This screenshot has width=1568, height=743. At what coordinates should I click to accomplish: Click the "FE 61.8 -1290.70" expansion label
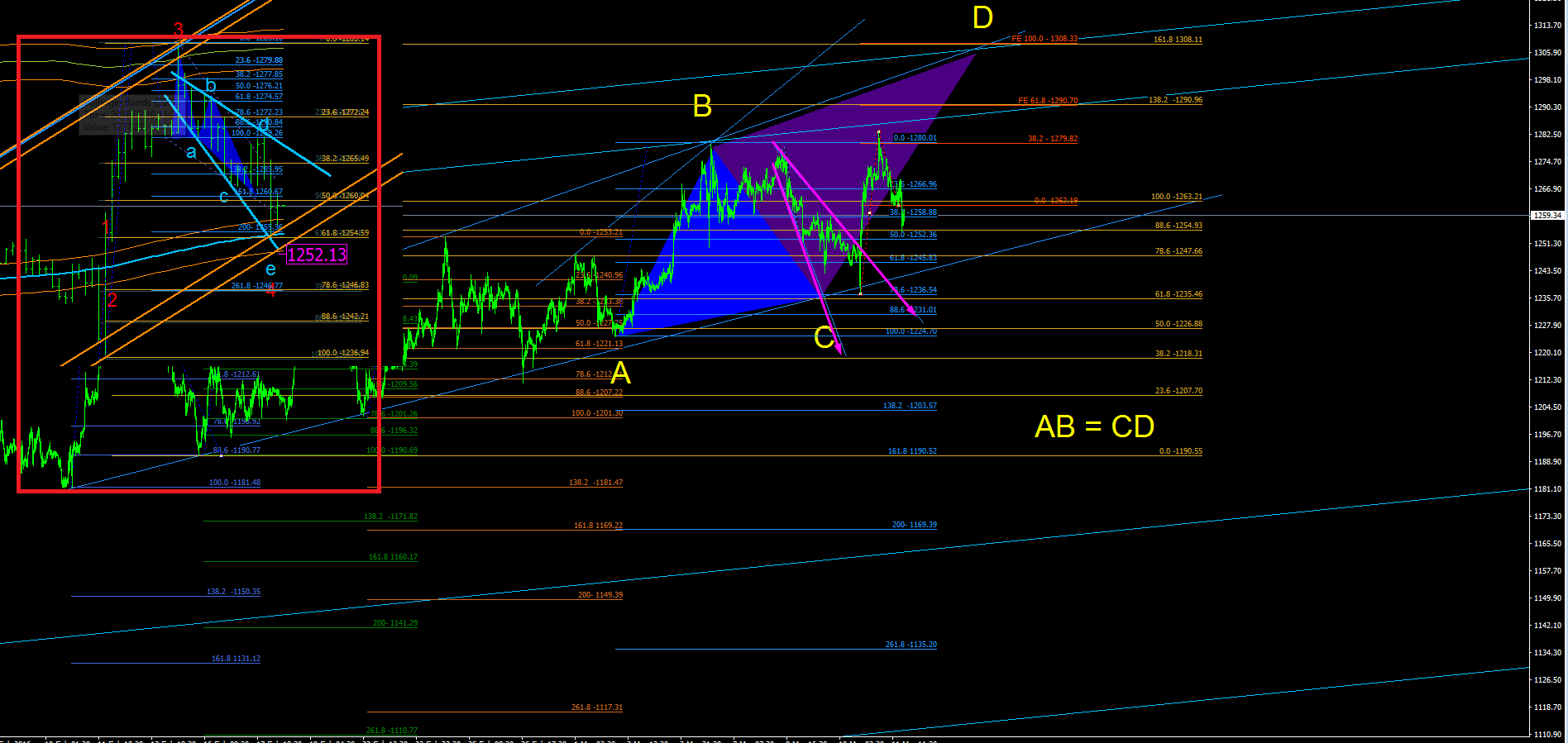[x=1048, y=101]
